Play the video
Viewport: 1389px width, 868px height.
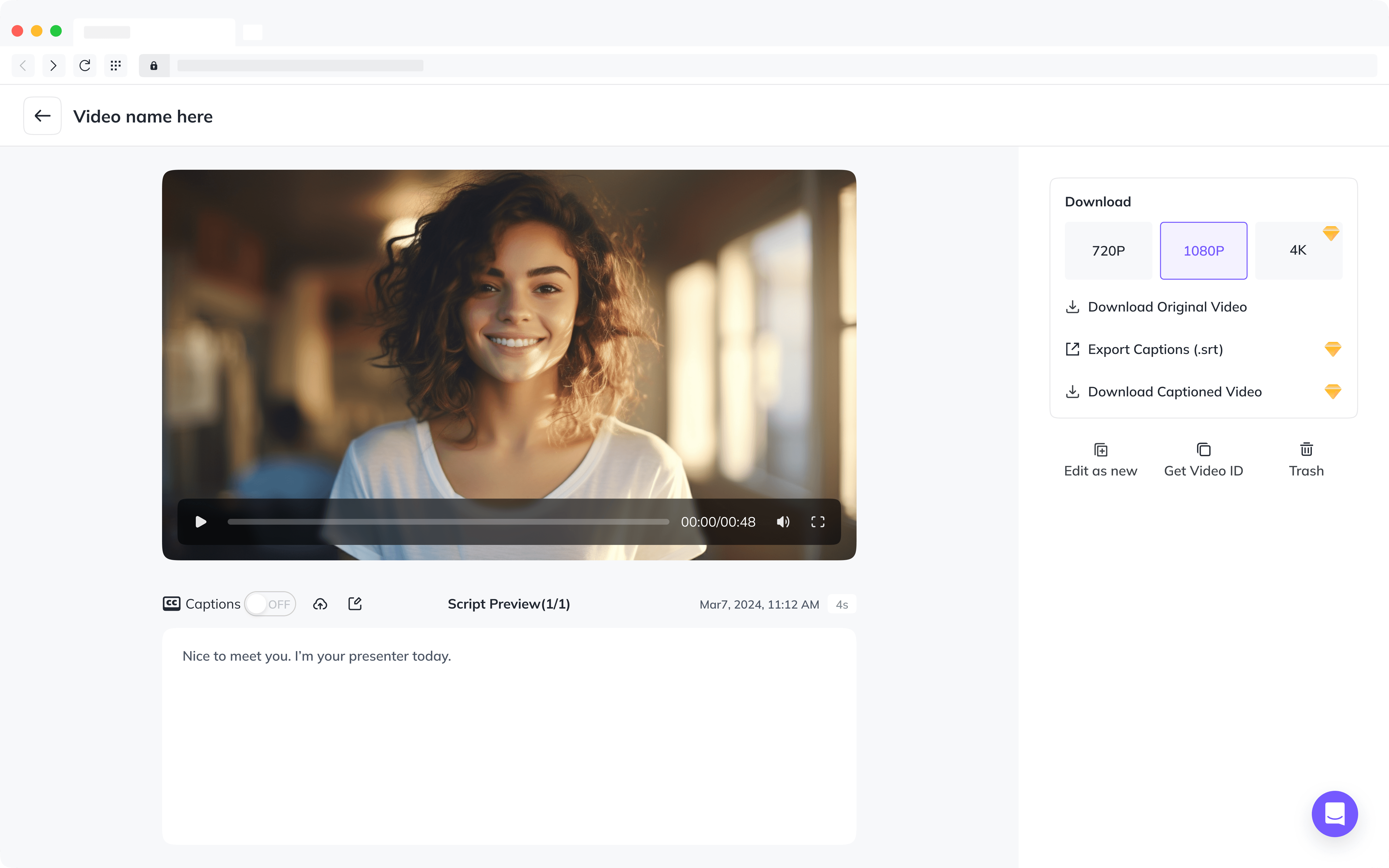pyautogui.click(x=201, y=522)
